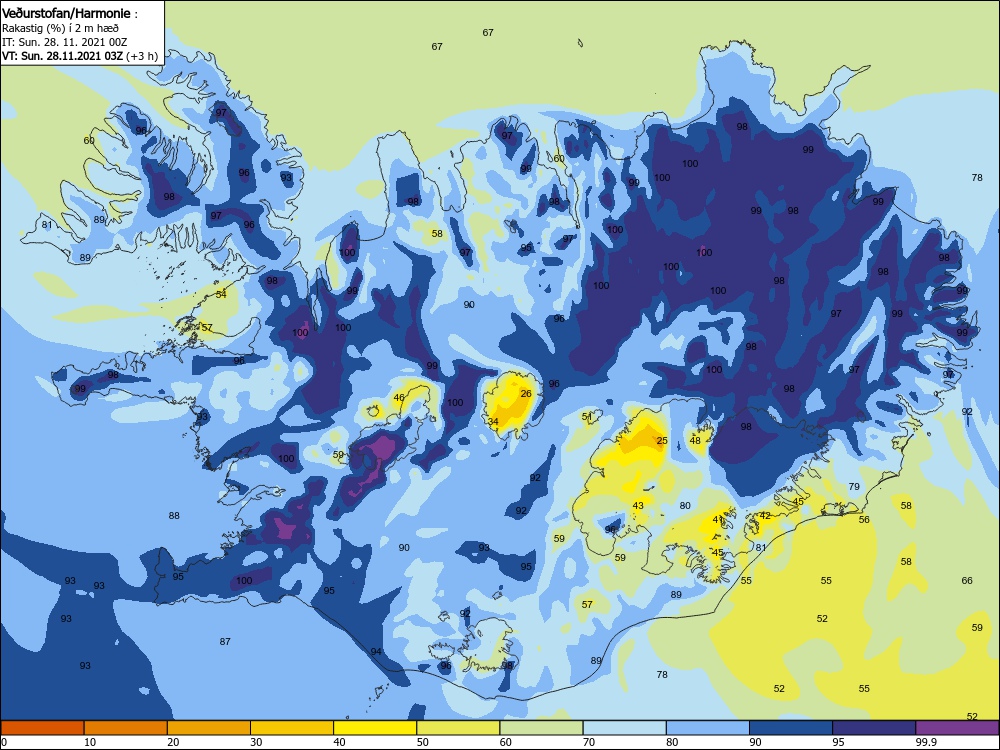
Task: Click the 'Veðurstofan/Harmonie' title text
Action: coord(66,13)
